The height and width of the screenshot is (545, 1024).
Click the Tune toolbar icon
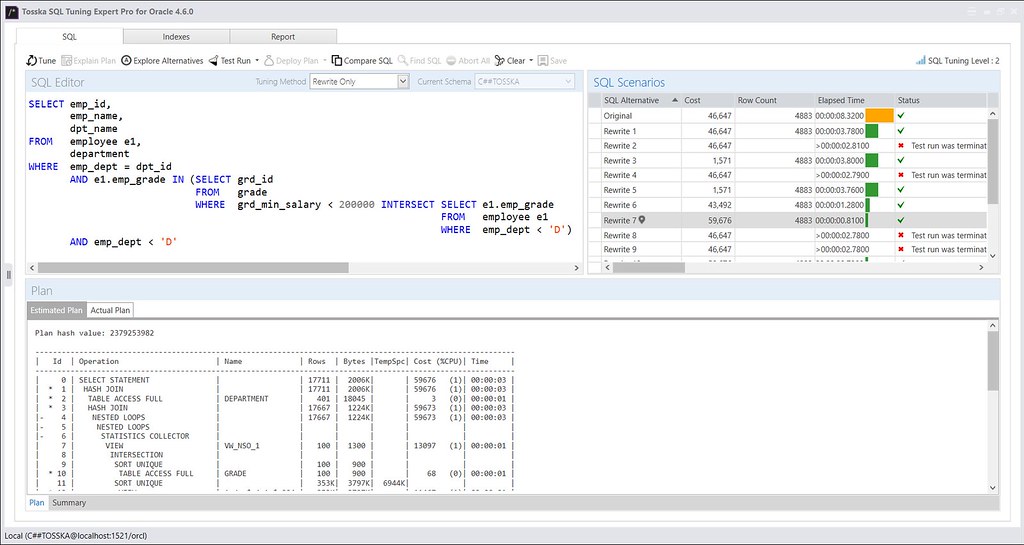[31, 61]
